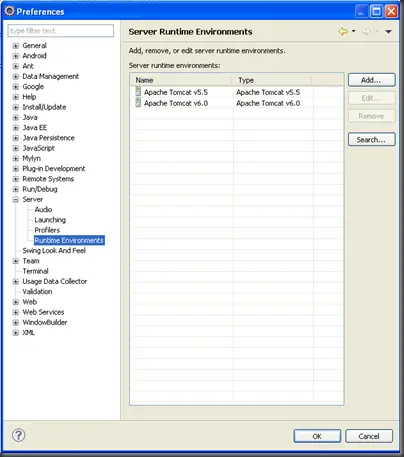Viewport: 404px width, 457px height.
Task: Click the Search... button
Action: pyautogui.click(x=371, y=140)
